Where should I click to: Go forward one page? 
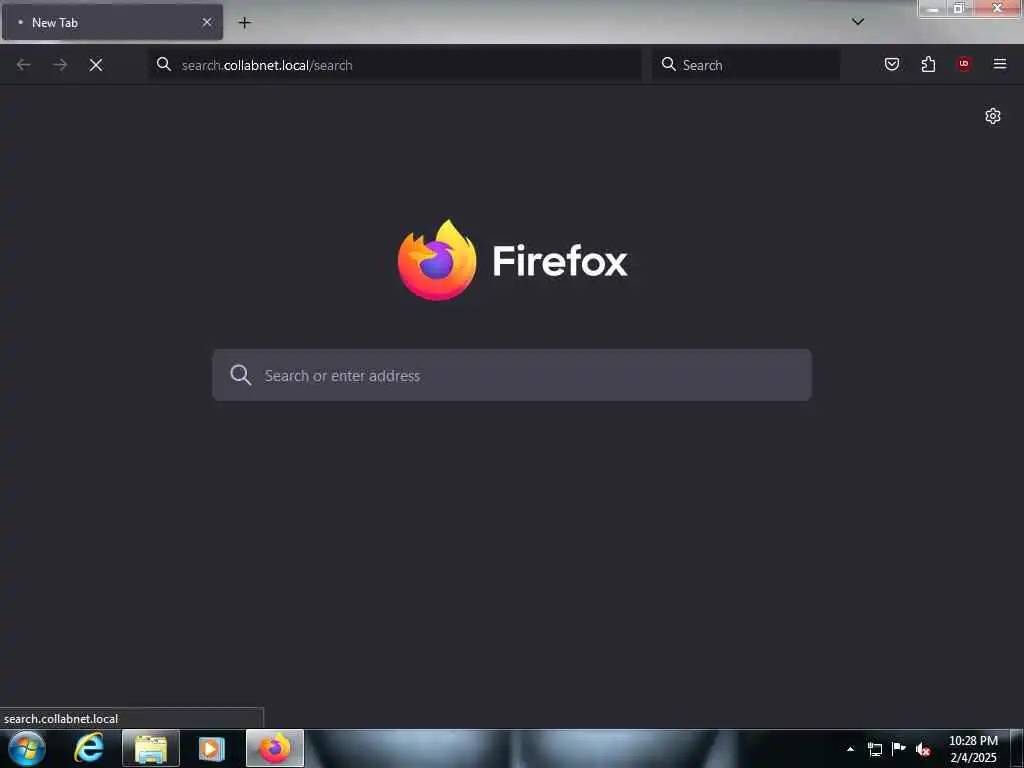tap(60, 65)
